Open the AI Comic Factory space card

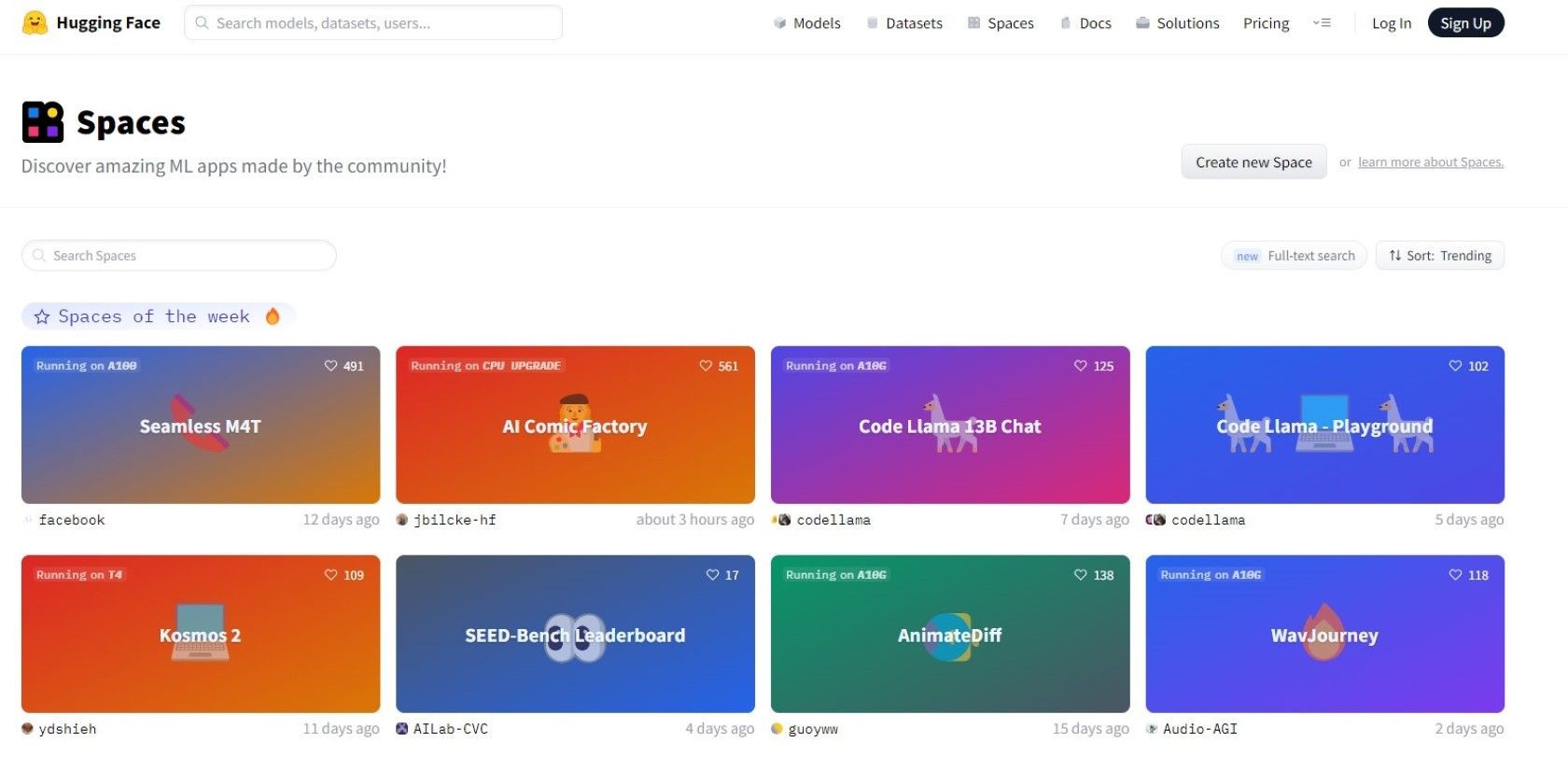[x=575, y=425]
